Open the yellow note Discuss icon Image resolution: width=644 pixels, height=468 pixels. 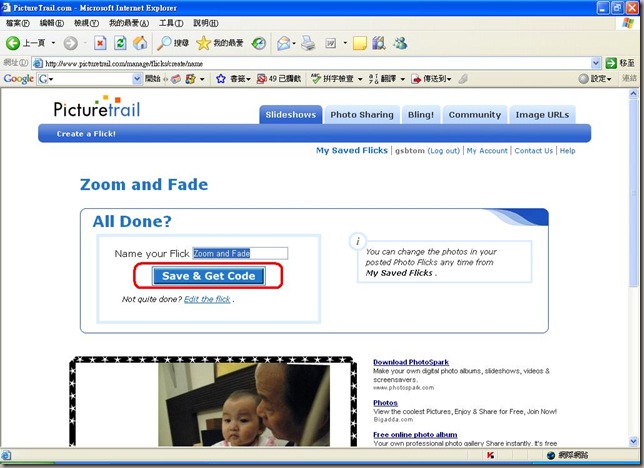(x=359, y=43)
